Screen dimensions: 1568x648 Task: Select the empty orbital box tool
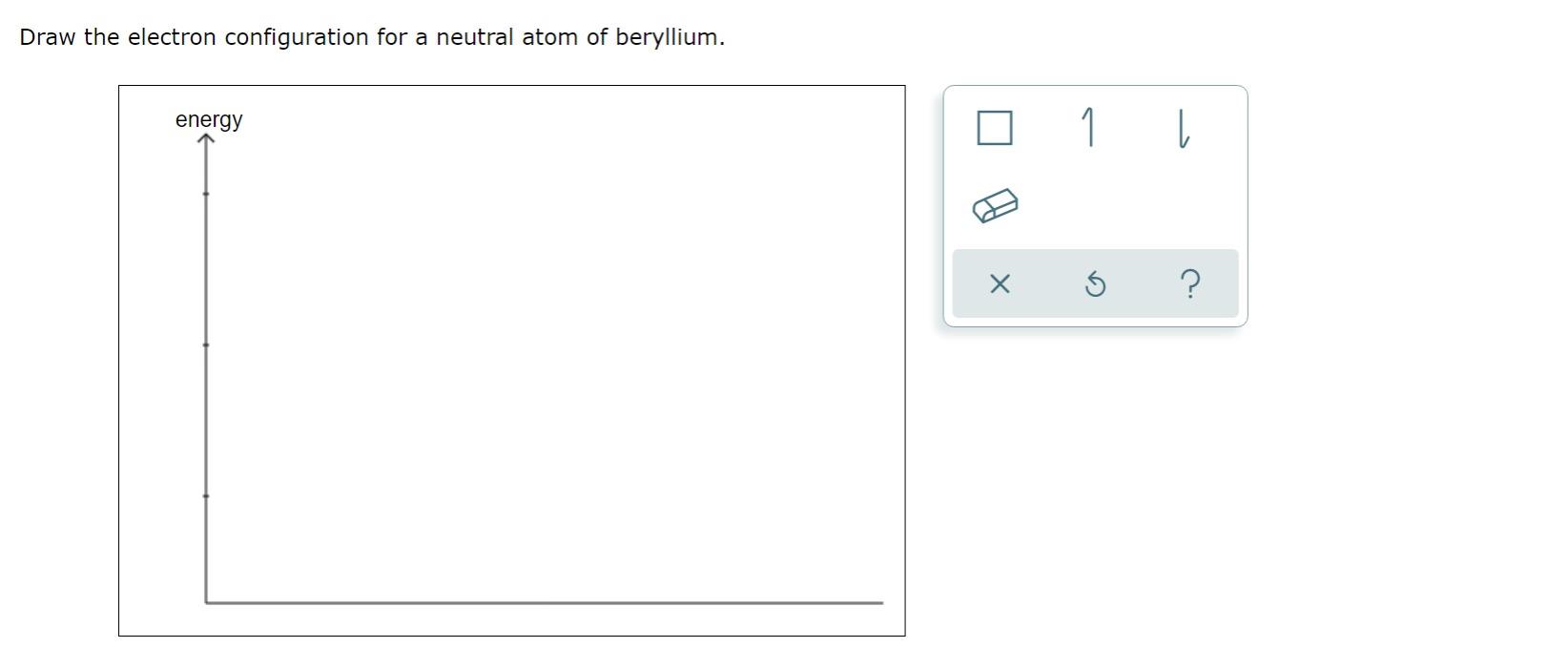tap(994, 127)
